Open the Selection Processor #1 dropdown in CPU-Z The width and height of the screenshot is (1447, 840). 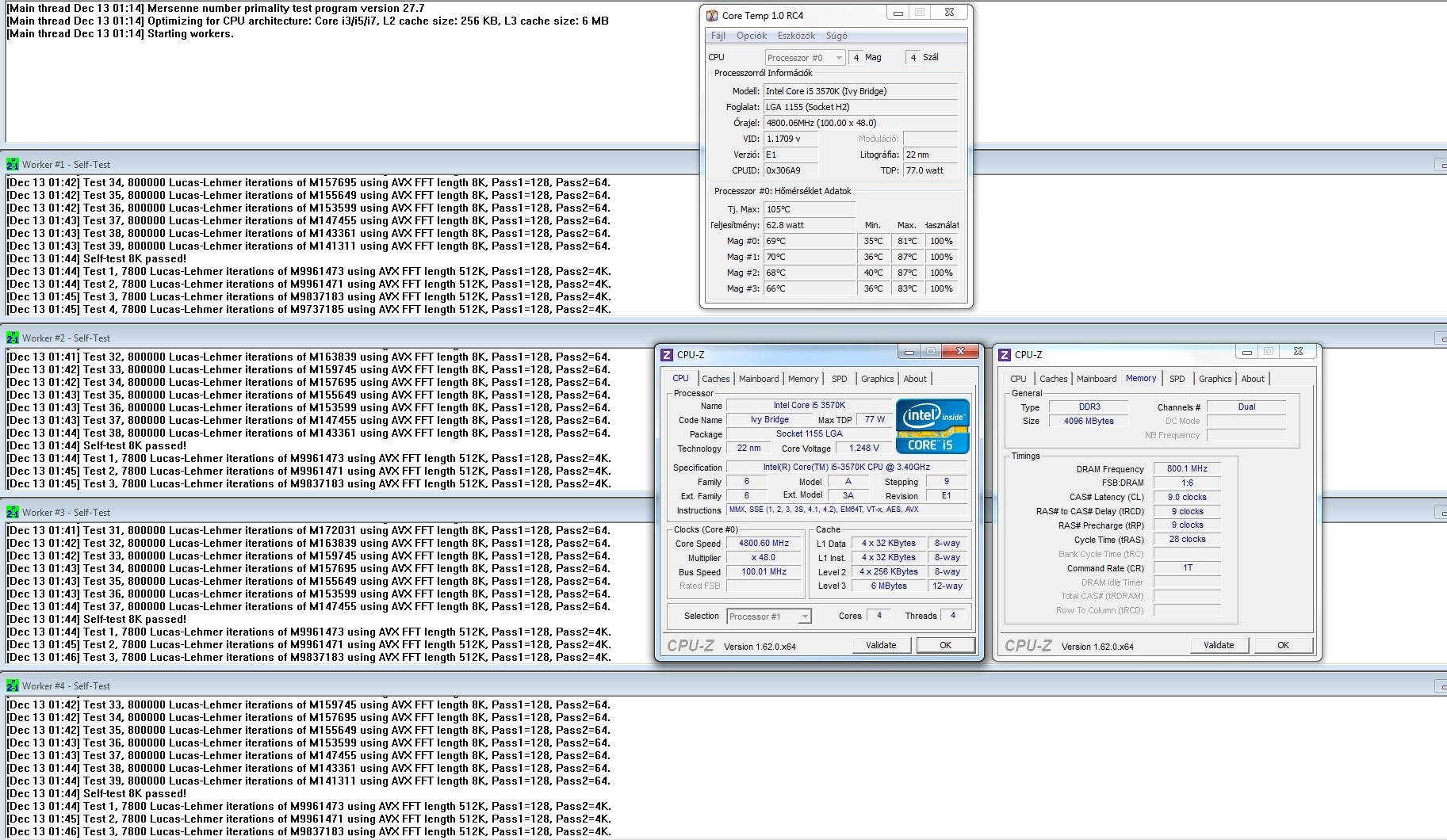(769, 617)
